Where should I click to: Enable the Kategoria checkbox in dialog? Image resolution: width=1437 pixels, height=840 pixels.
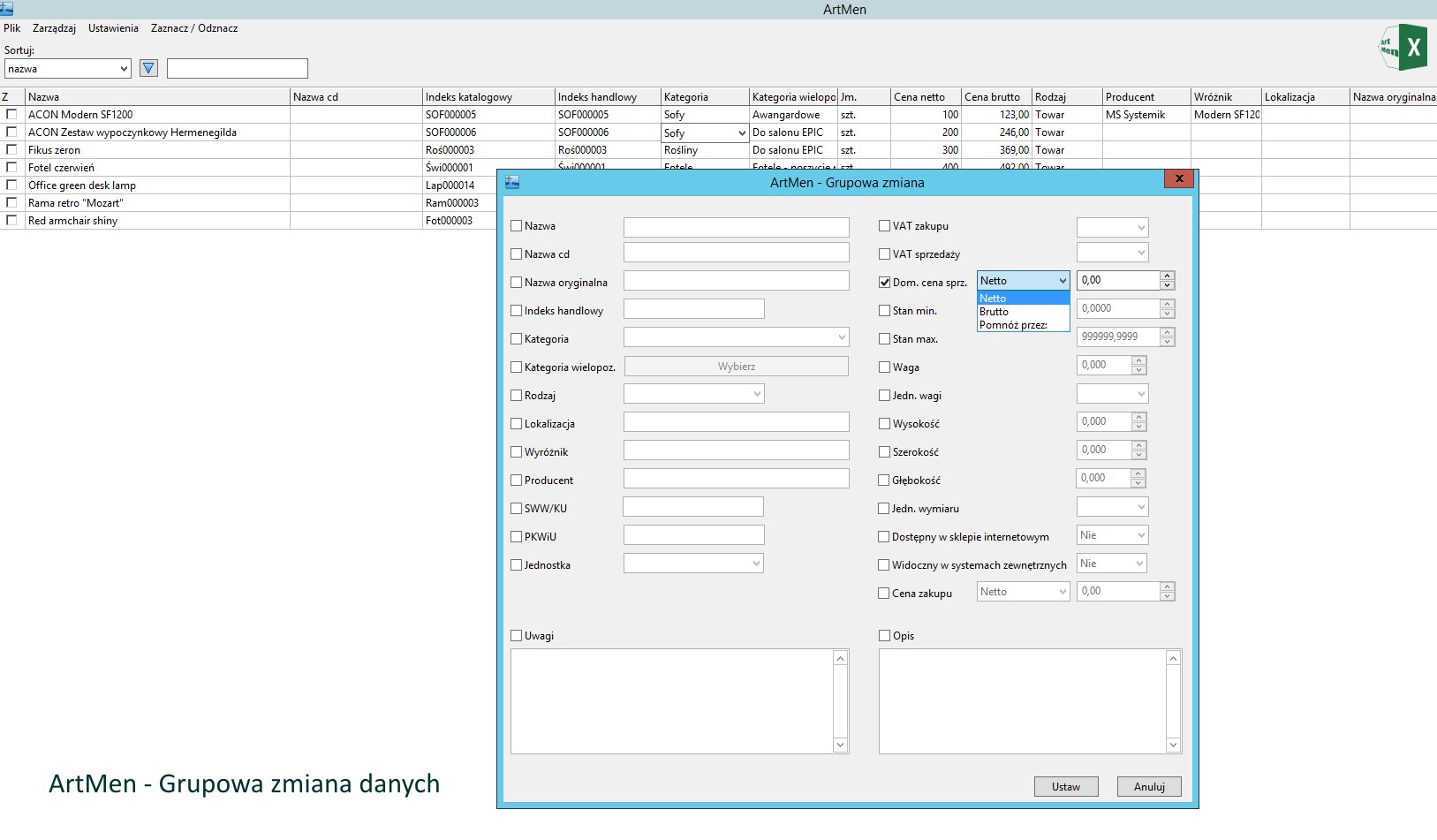point(517,339)
